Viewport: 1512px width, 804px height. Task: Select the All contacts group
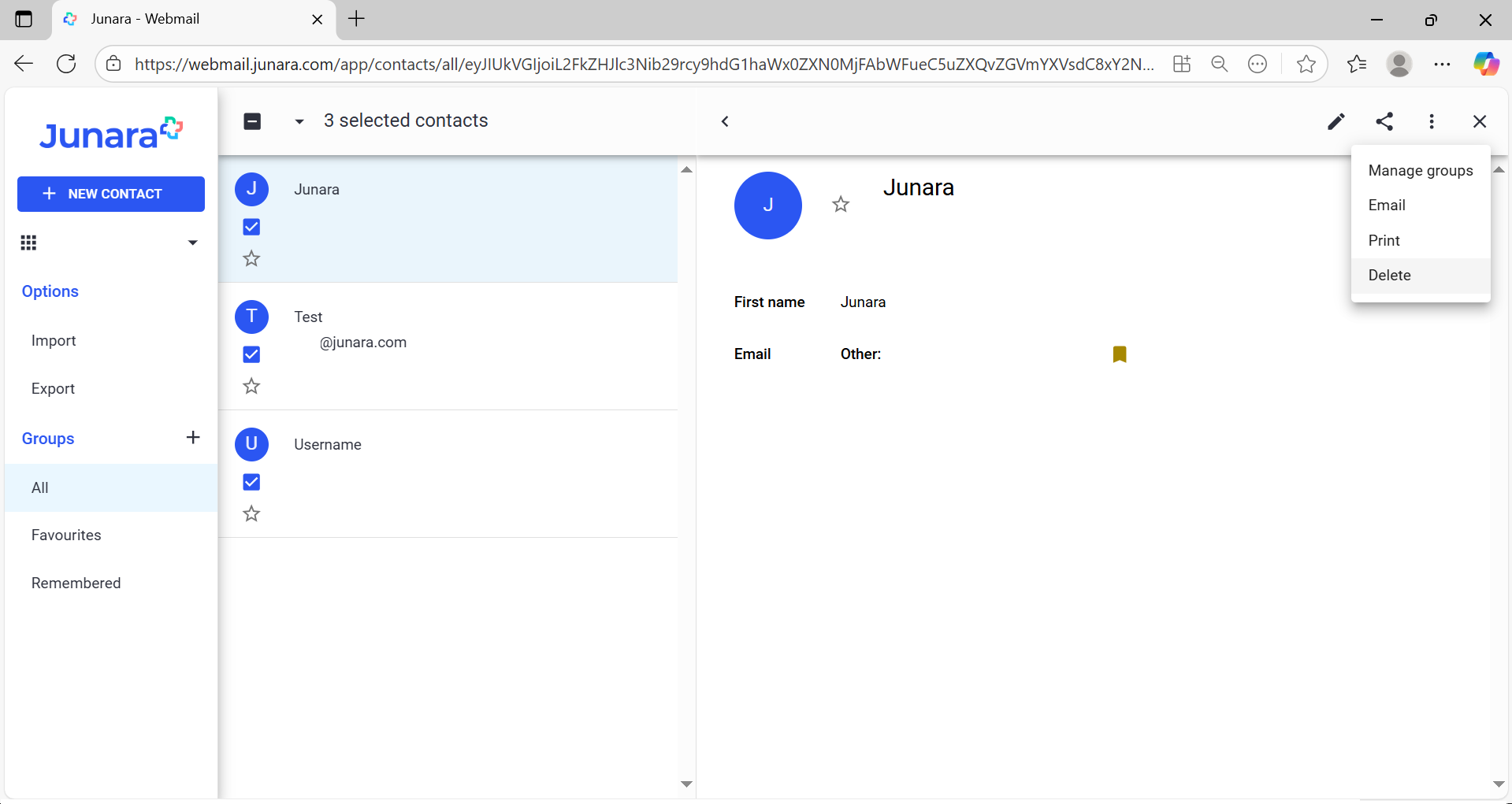coord(111,487)
